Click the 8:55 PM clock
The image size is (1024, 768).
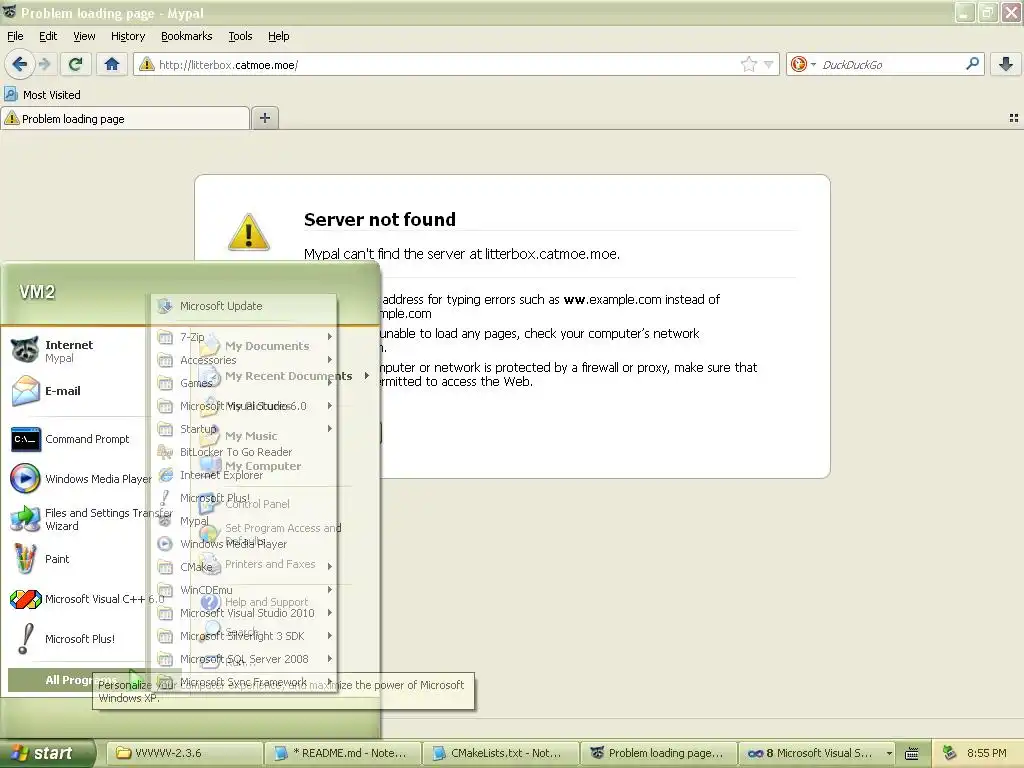[x=986, y=753]
